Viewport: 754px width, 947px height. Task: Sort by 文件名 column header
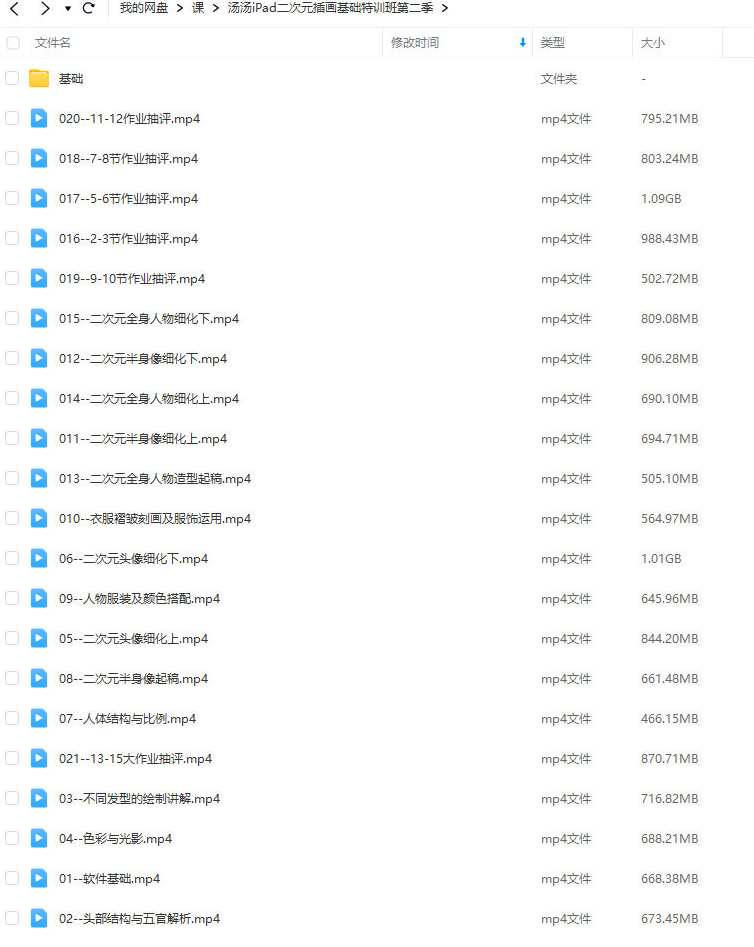point(53,43)
